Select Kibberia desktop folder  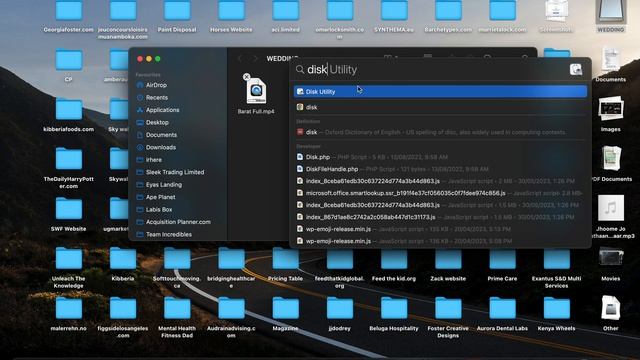123,265
